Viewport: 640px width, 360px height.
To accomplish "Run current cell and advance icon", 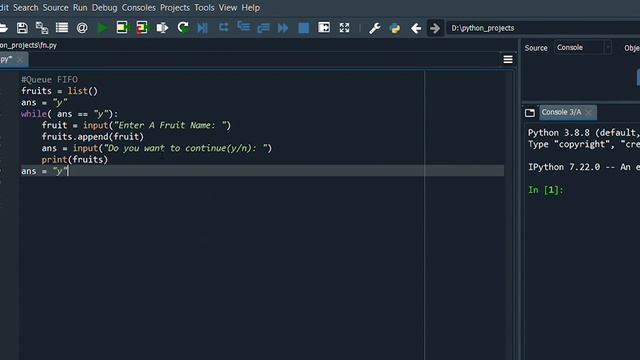I will [142, 27].
